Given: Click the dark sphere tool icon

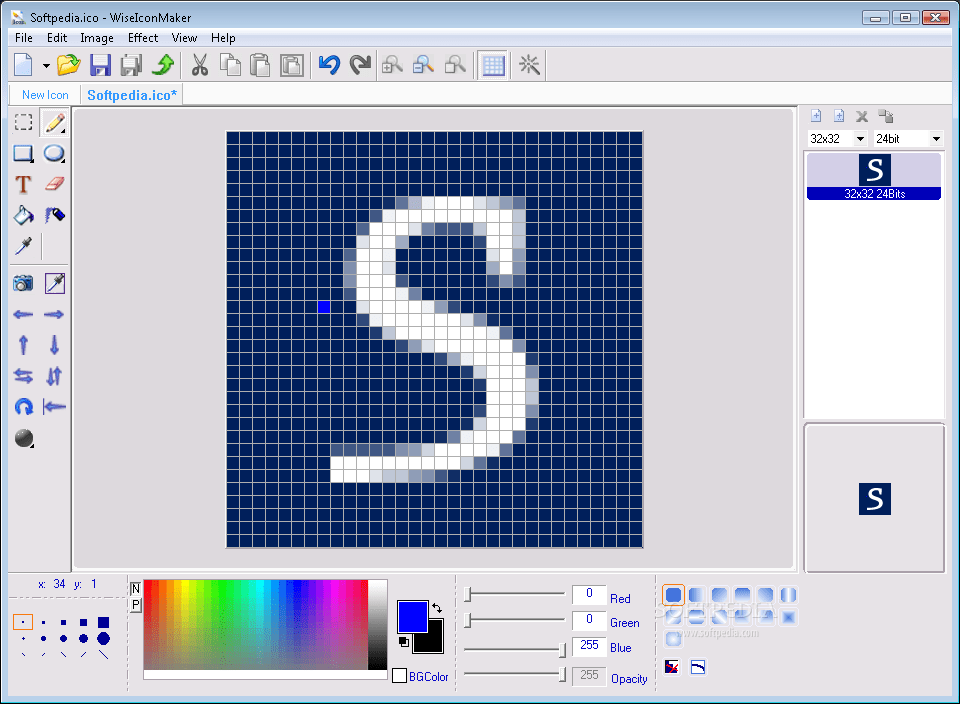Looking at the screenshot, I should [x=23, y=438].
